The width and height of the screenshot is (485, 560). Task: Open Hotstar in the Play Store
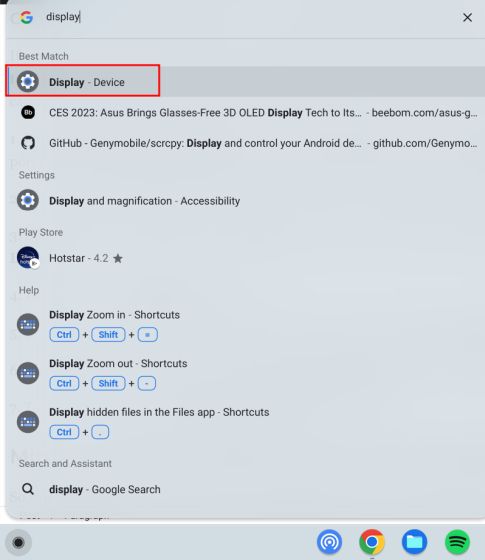[x=245, y=258]
